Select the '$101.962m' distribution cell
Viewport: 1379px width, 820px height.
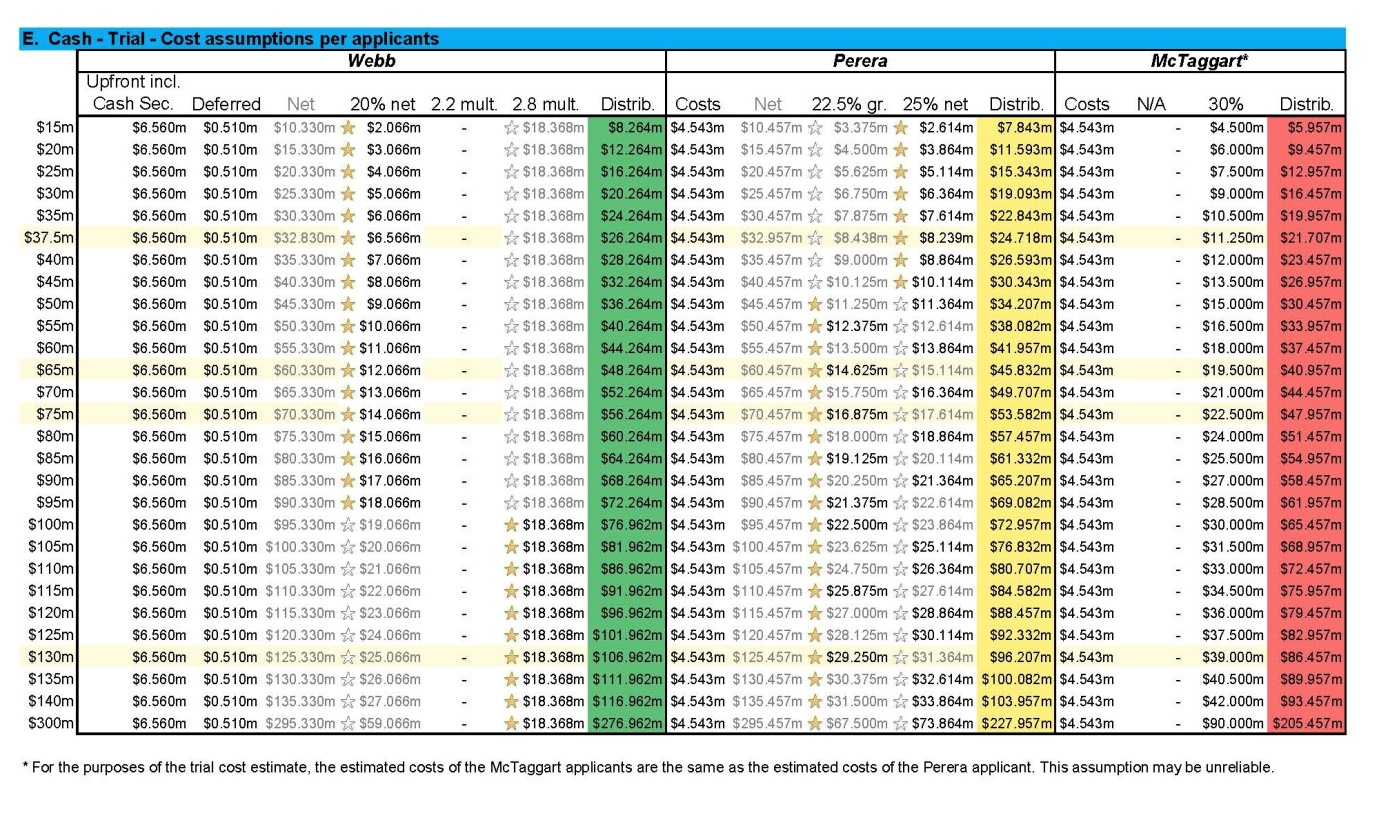click(x=627, y=635)
